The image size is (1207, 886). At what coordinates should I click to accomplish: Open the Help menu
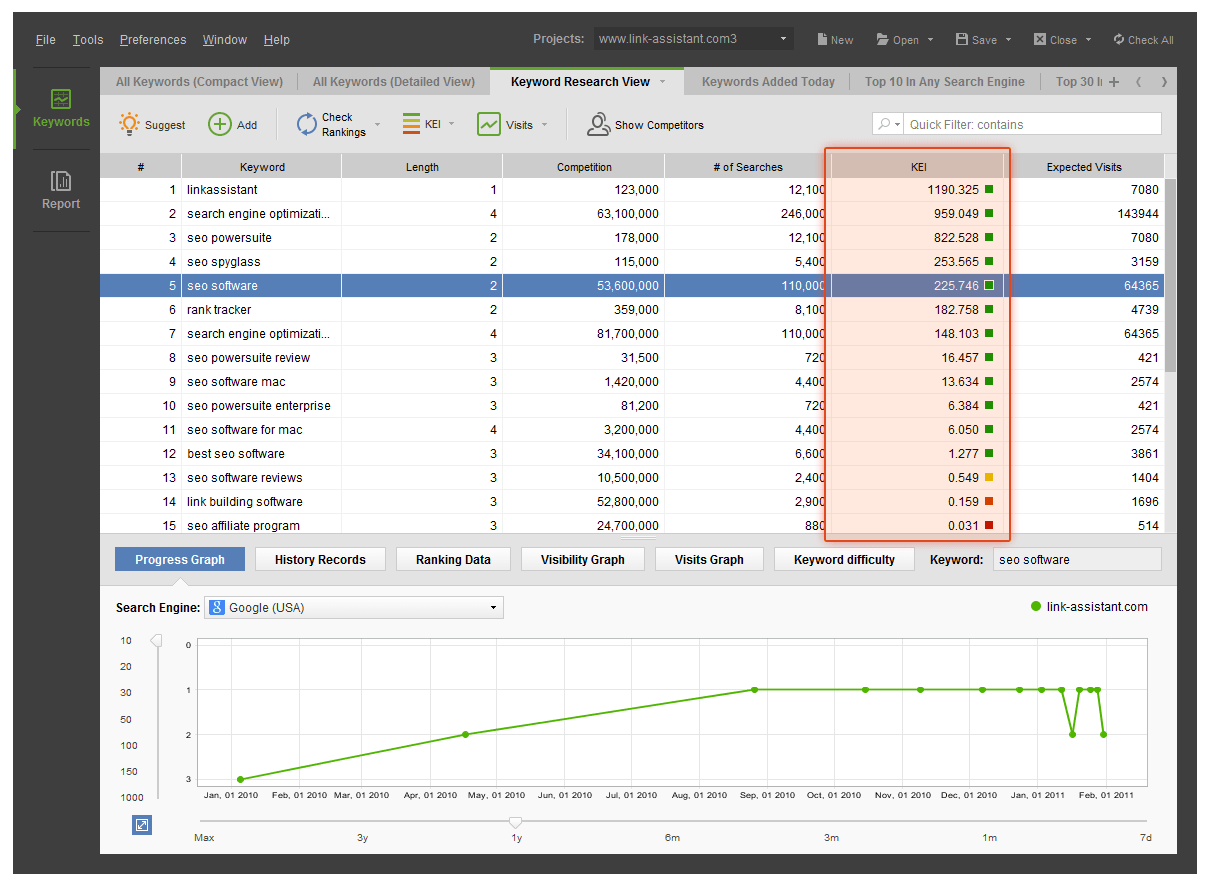[277, 40]
